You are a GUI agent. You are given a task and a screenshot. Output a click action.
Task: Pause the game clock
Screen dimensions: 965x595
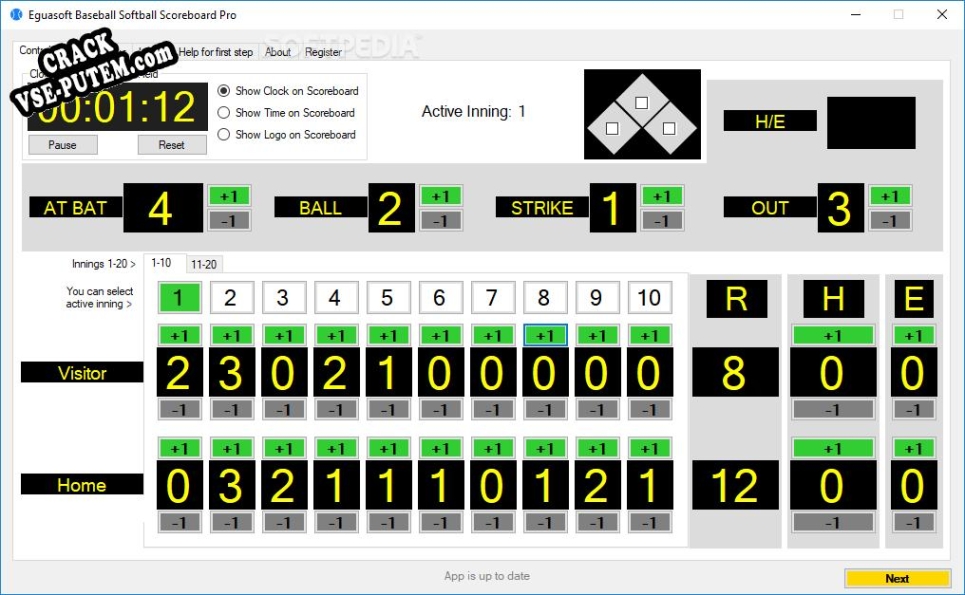point(63,145)
